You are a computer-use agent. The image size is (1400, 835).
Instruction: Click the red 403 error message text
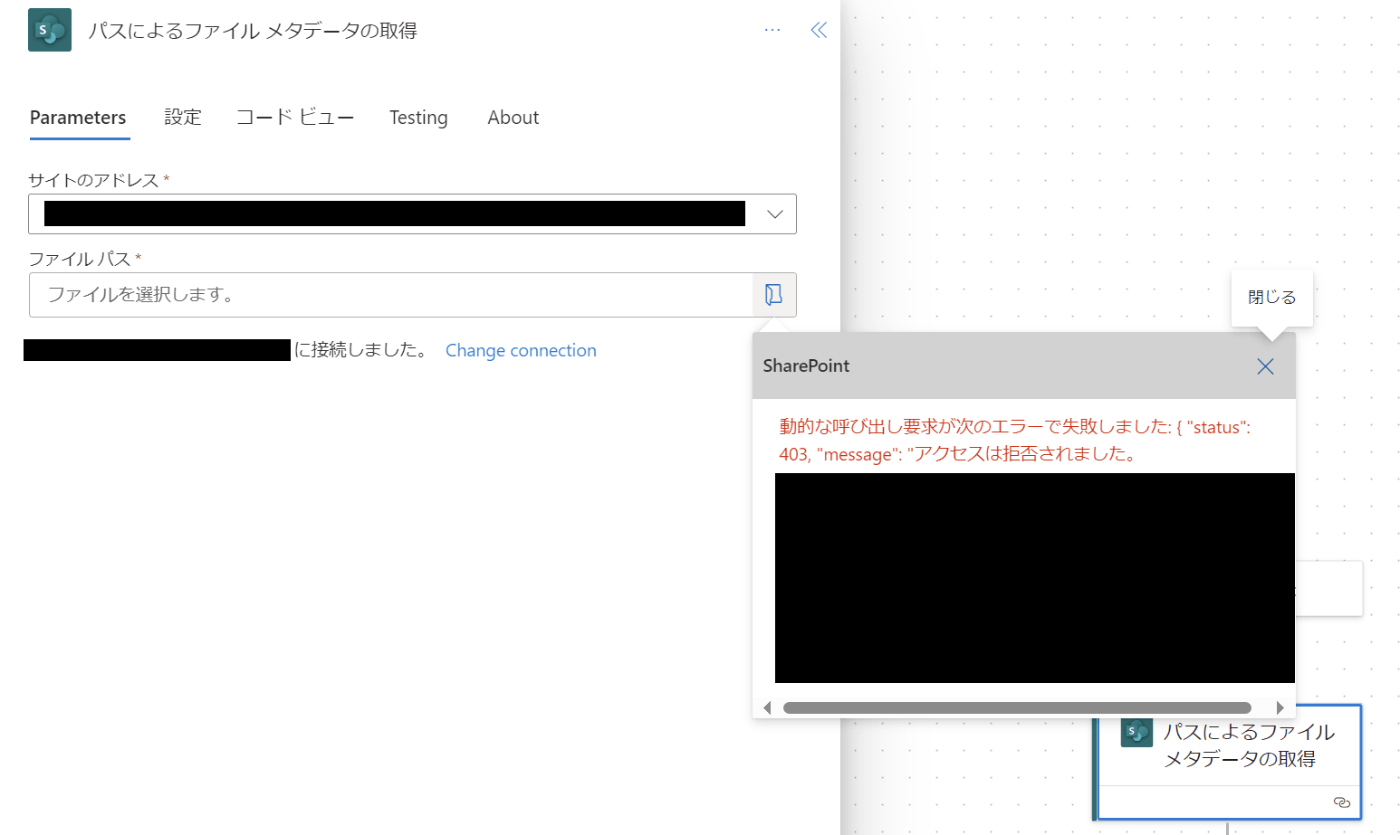(x=1015, y=441)
